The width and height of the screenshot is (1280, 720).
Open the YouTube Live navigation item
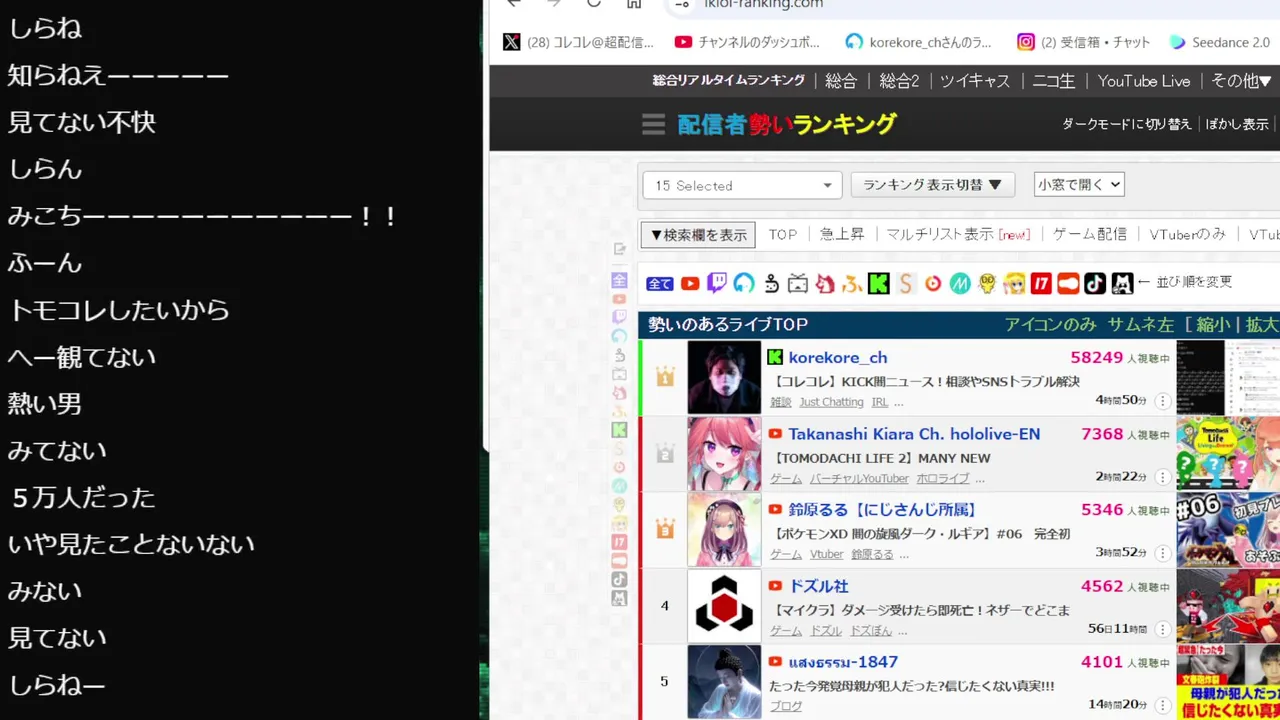(x=1144, y=81)
